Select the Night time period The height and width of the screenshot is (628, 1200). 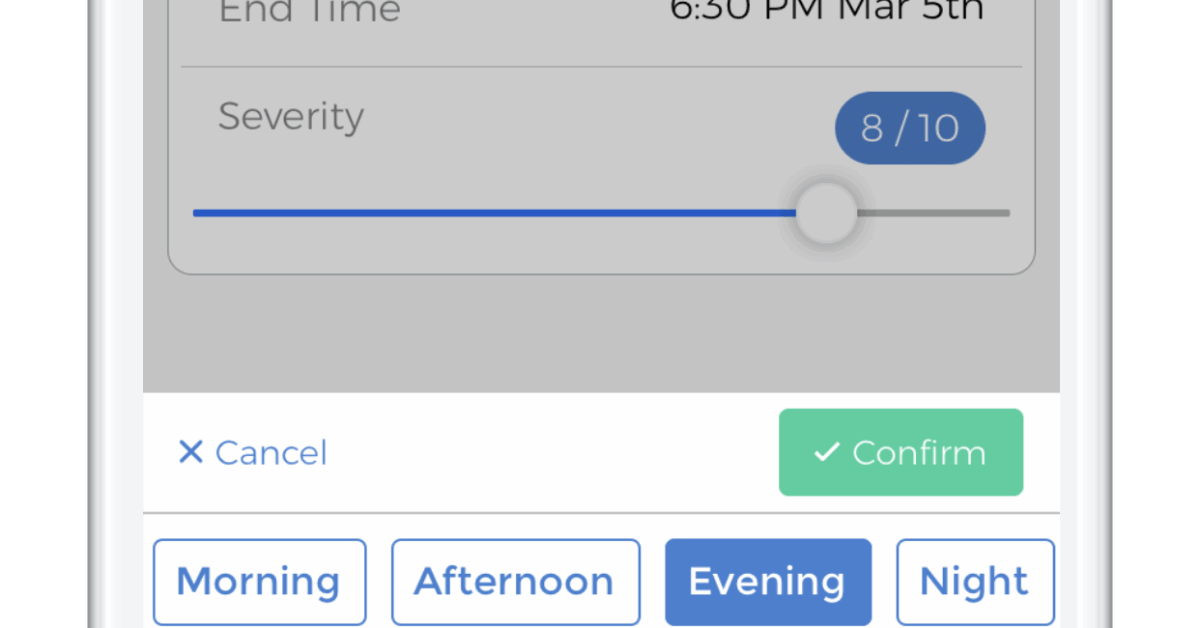pos(975,581)
